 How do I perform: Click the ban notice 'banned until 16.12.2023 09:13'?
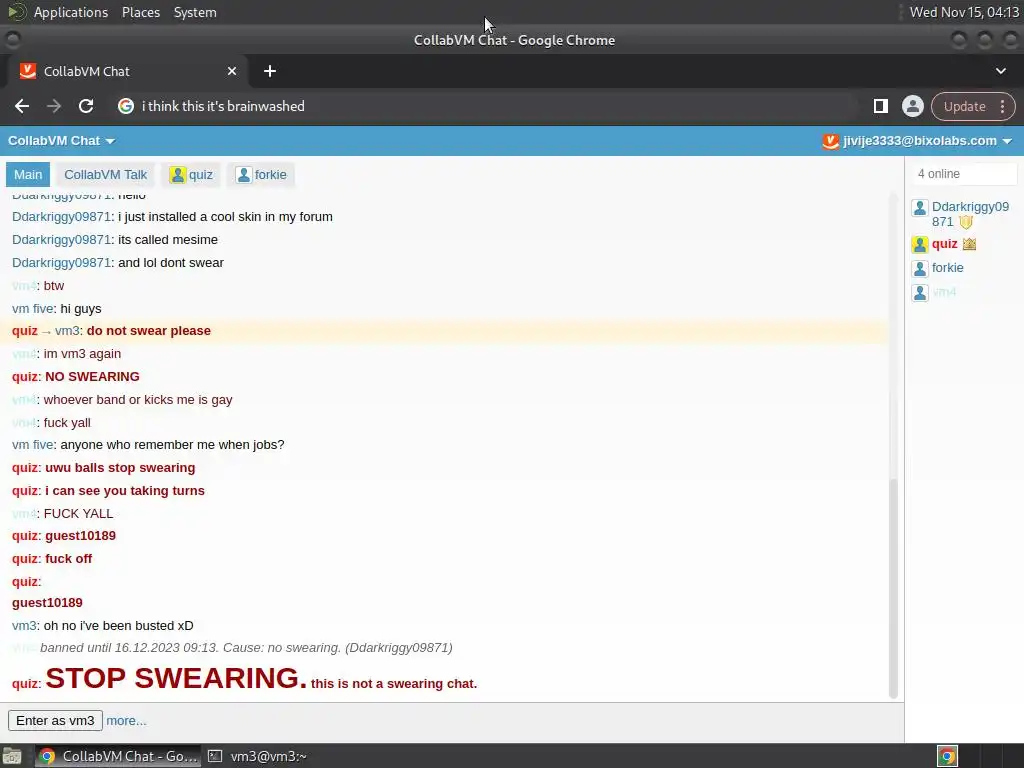point(246,648)
